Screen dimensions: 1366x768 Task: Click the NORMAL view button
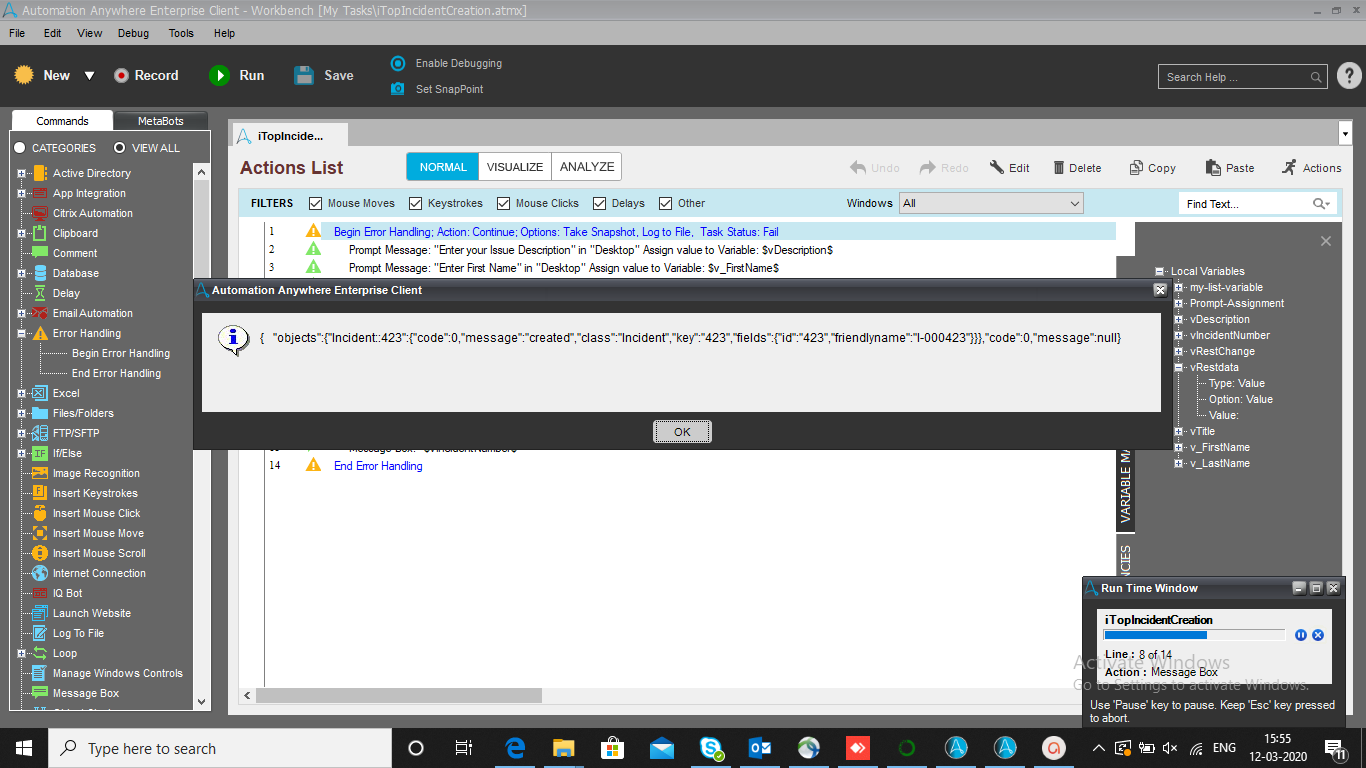[443, 167]
